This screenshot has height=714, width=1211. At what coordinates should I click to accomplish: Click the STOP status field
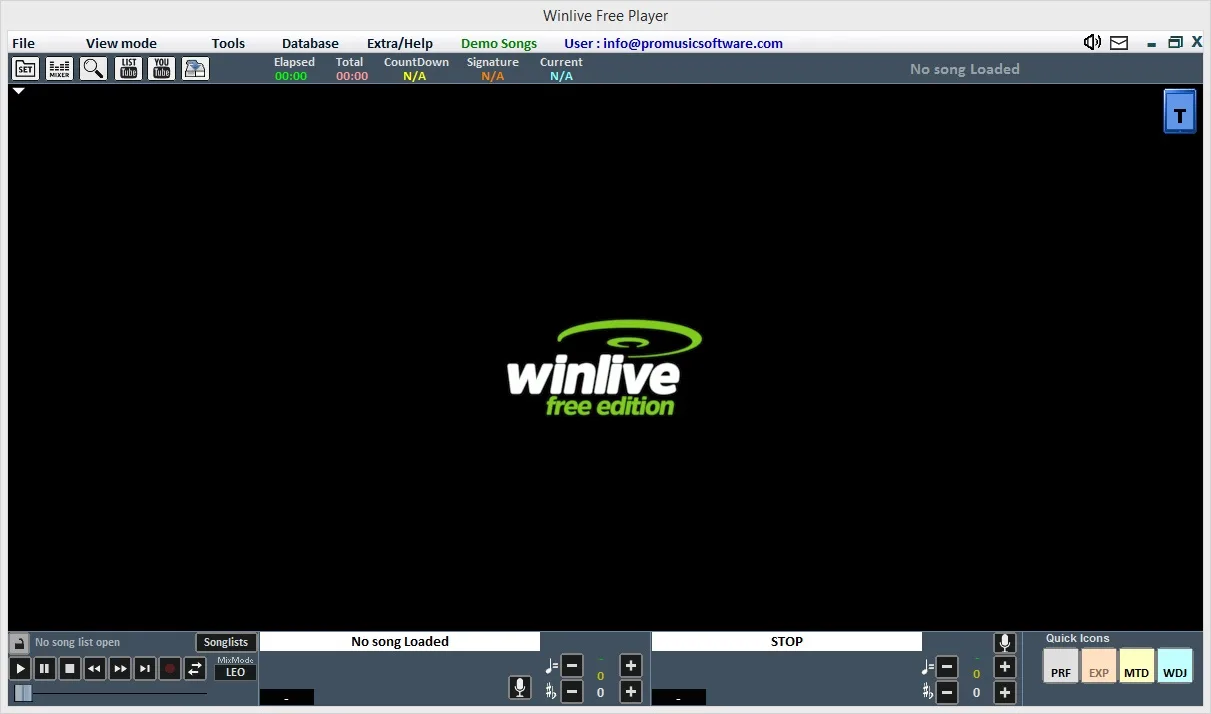click(x=787, y=642)
